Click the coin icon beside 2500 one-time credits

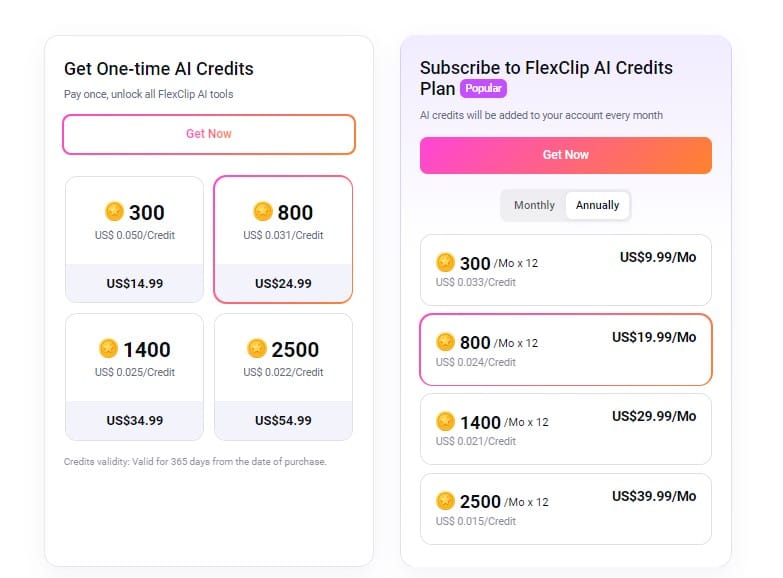tap(257, 349)
